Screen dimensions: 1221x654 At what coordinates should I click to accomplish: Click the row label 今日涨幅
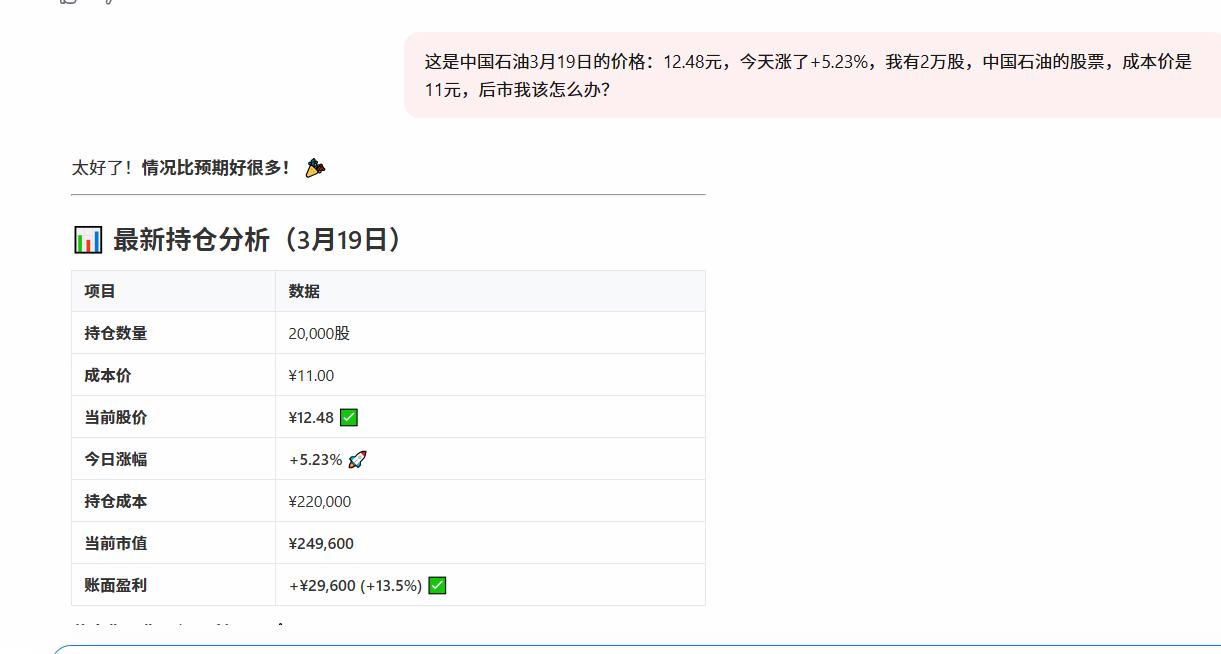click(x=115, y=459)
